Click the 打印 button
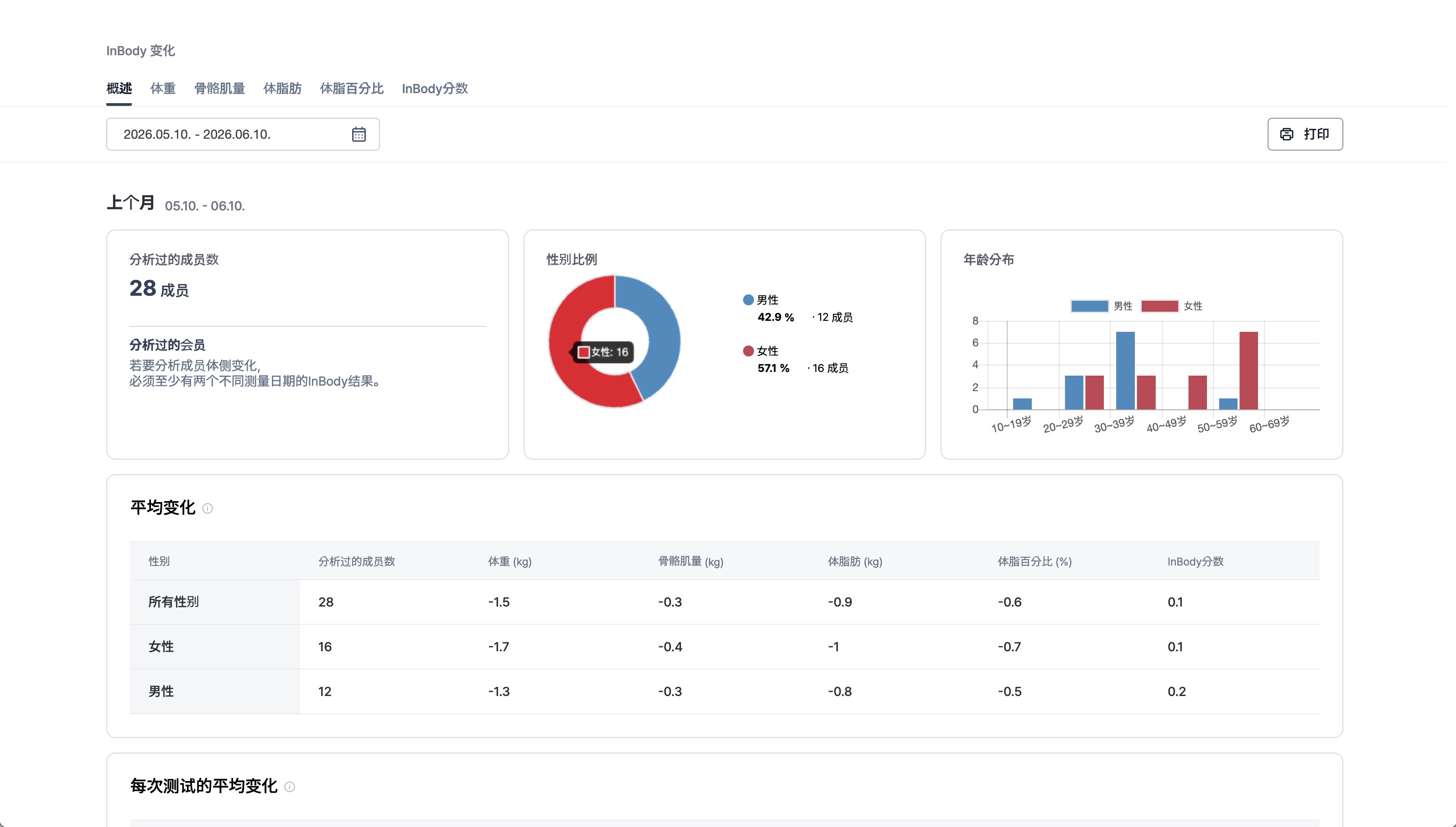Image resolution: width=1456 pixels, height=827 pixels. [1305, 134]
